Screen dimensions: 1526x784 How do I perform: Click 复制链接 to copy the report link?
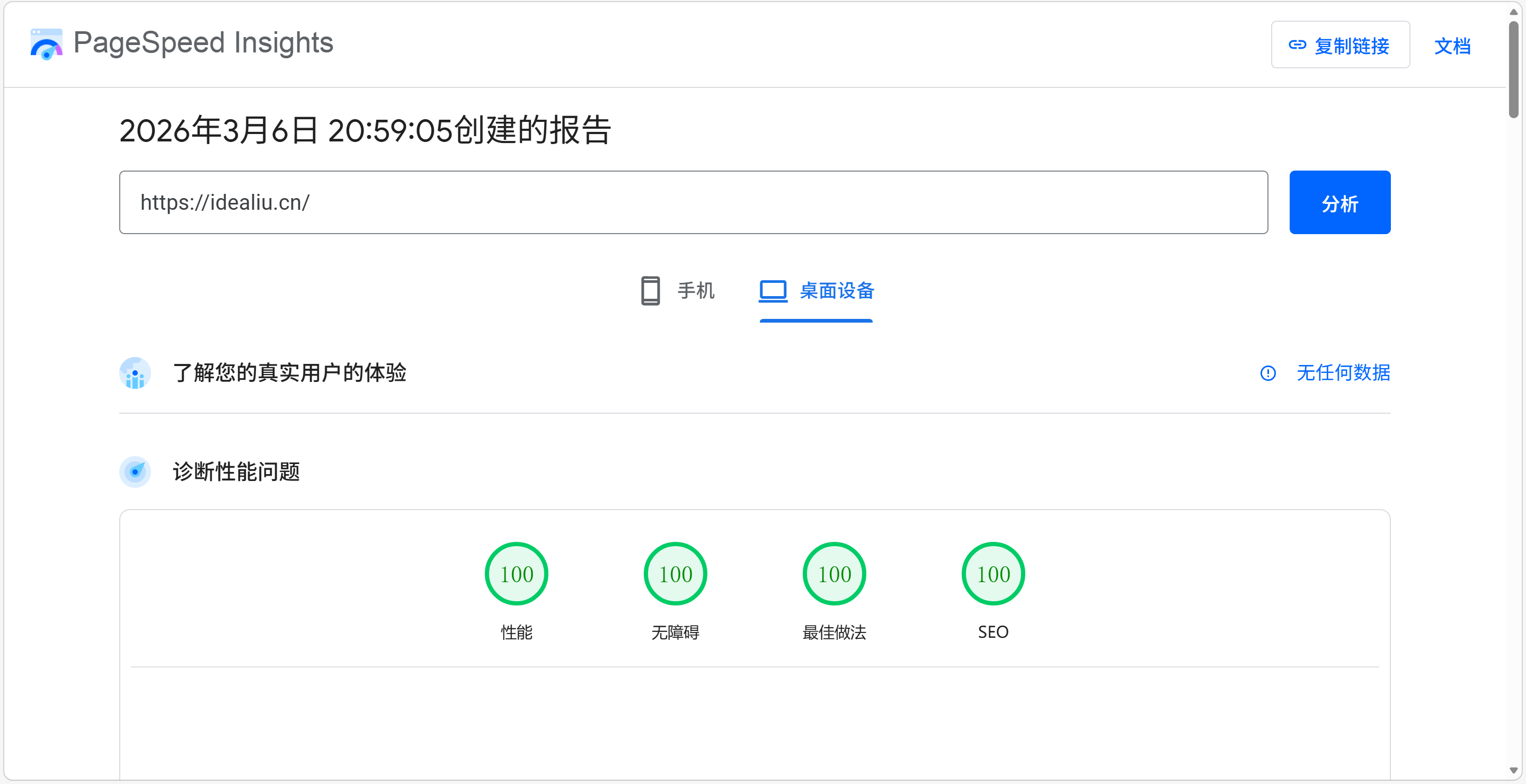point(1340,46)
